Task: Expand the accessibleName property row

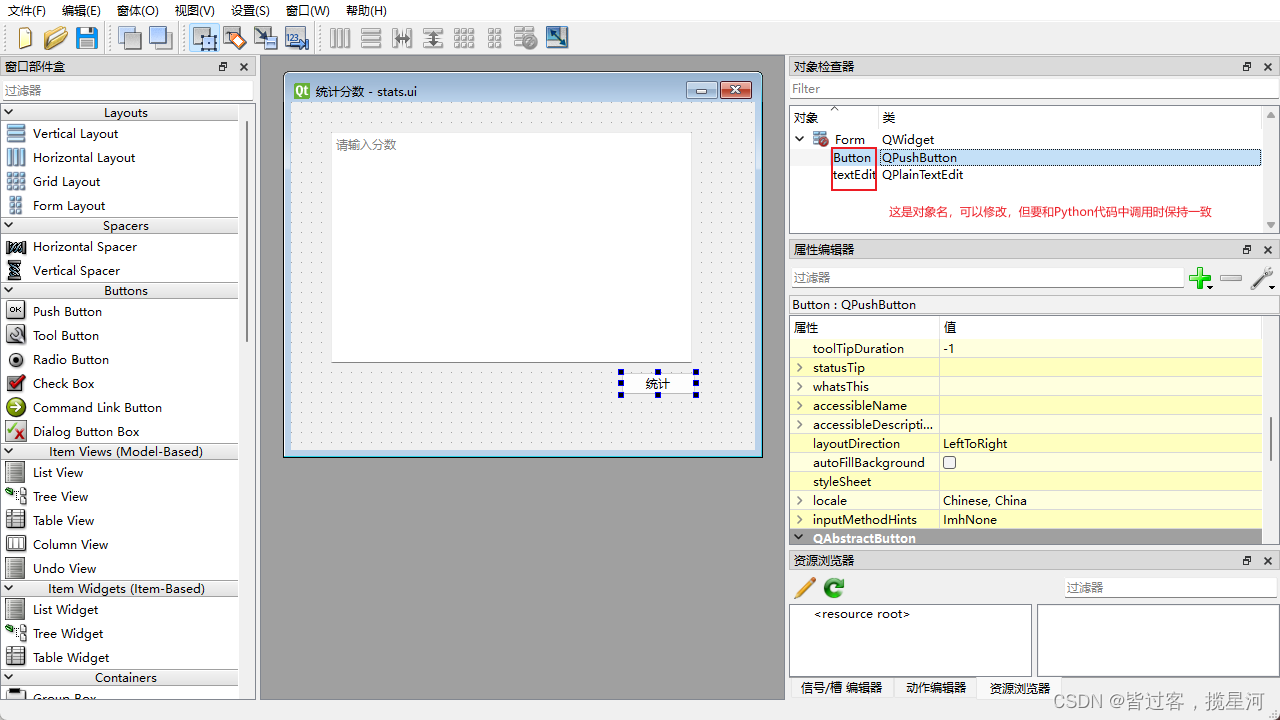Action: click(799, 406)
